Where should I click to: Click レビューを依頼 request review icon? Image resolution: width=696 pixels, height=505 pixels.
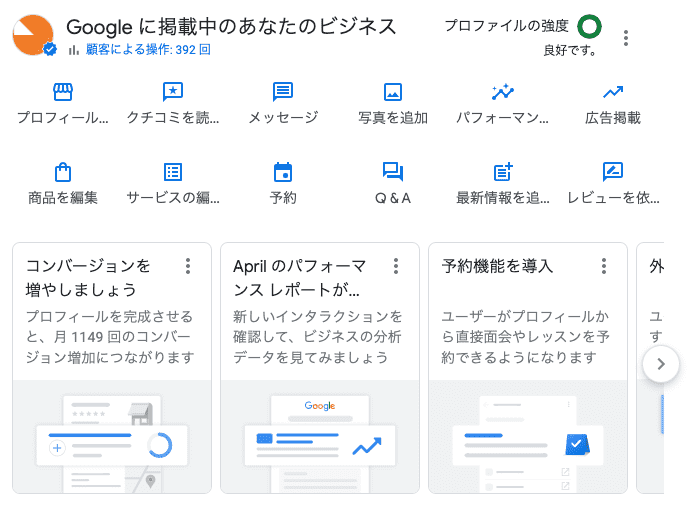pos(613,172)
